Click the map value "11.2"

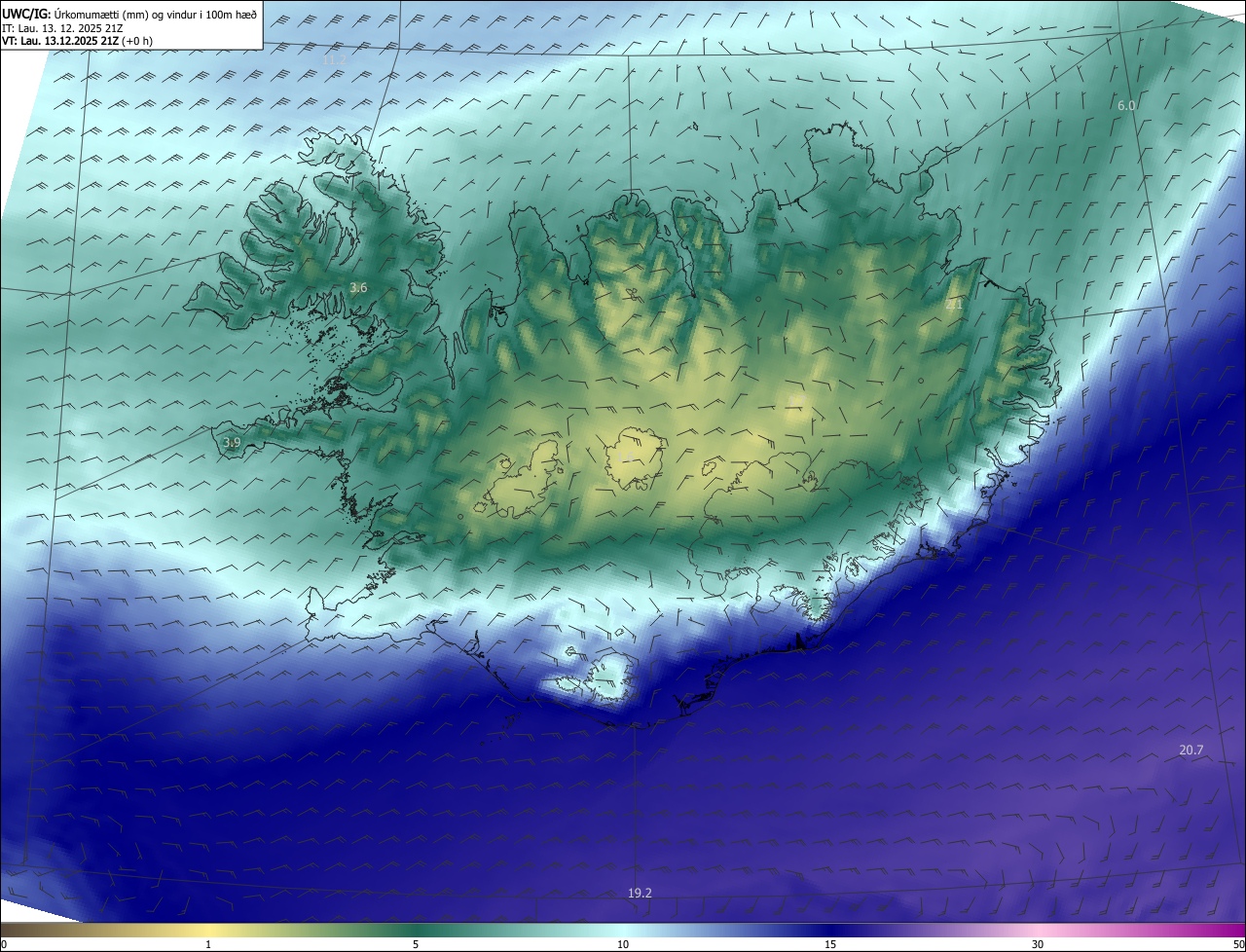tap(334, 60)
